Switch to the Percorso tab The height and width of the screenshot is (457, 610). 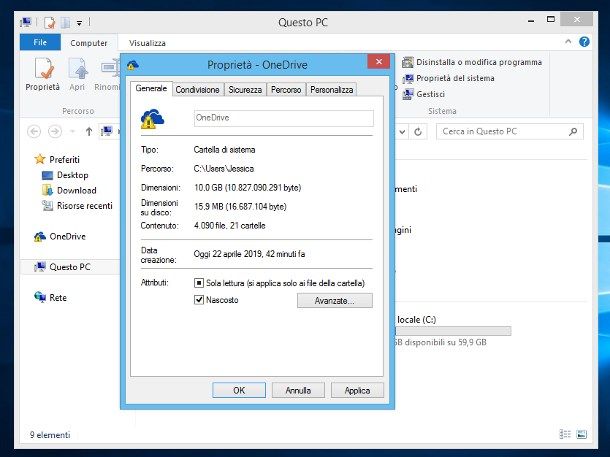click(x=286, y=89)
